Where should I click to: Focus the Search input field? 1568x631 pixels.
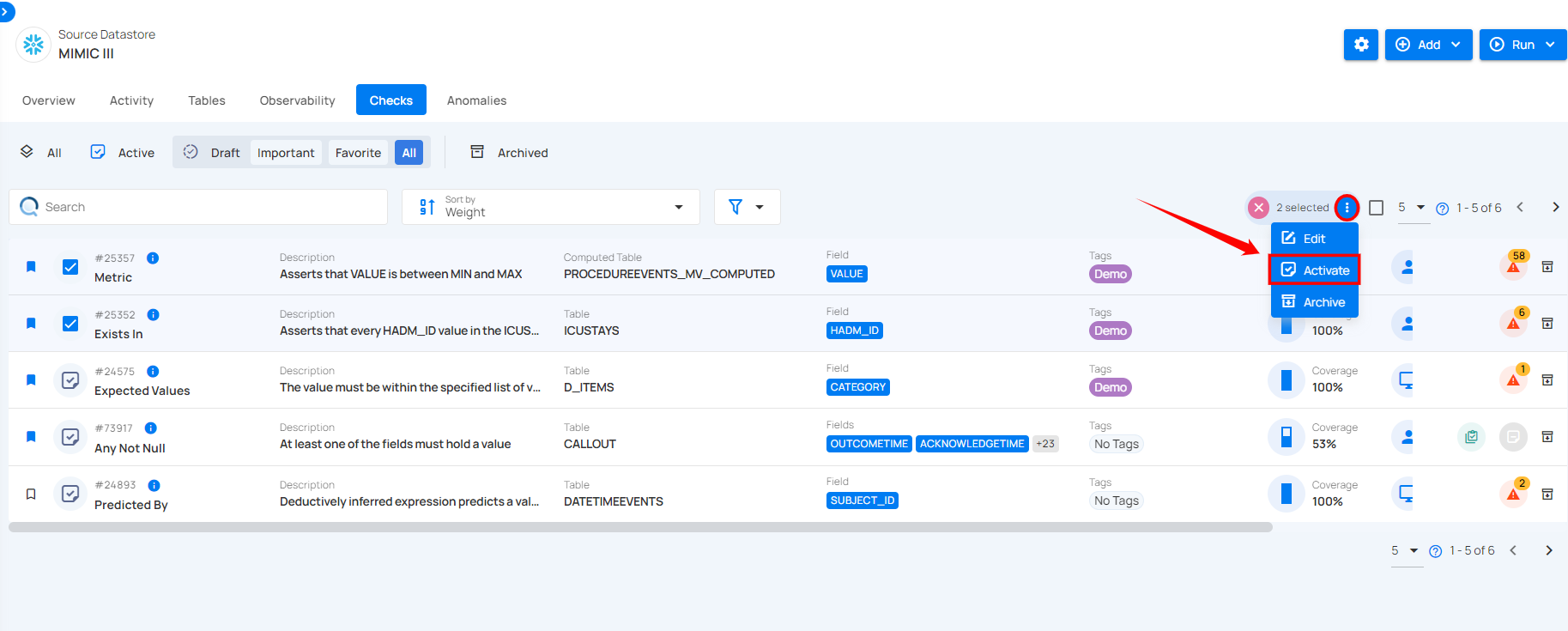pos(198,207)
